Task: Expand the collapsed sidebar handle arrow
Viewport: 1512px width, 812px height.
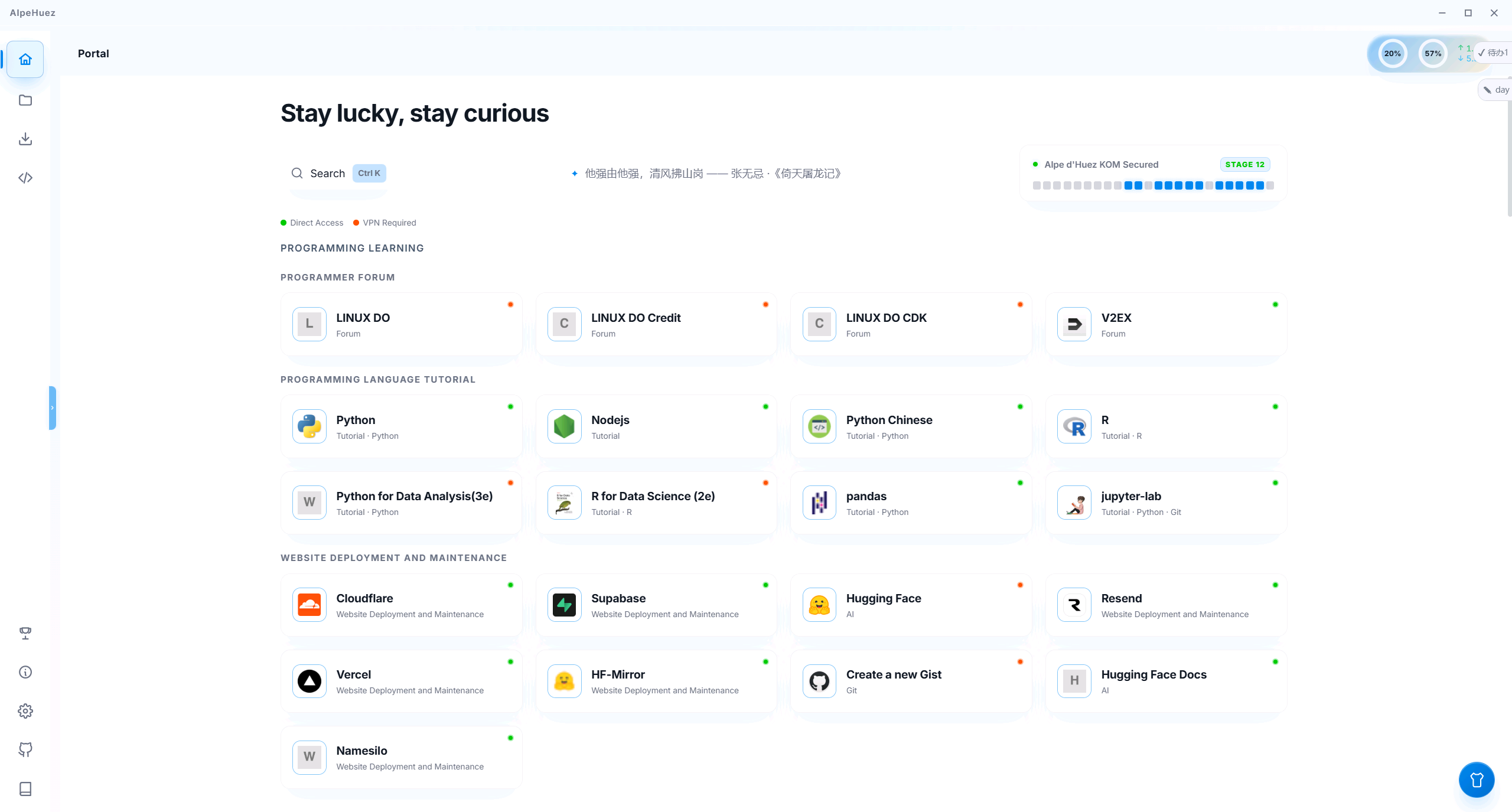Action: [53, 407]
